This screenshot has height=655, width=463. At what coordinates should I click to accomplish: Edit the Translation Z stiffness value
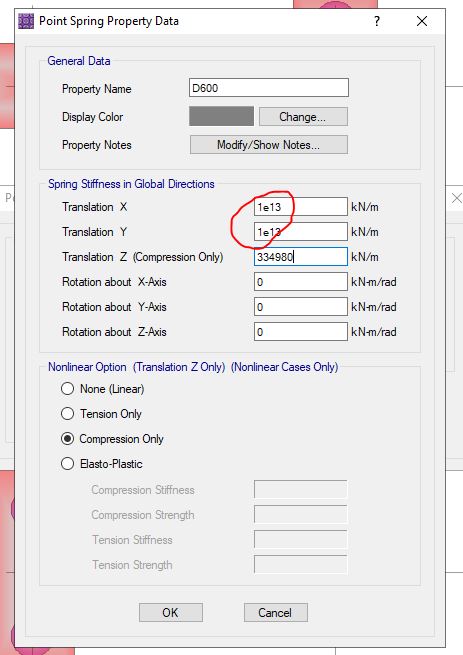pos(300,257)
